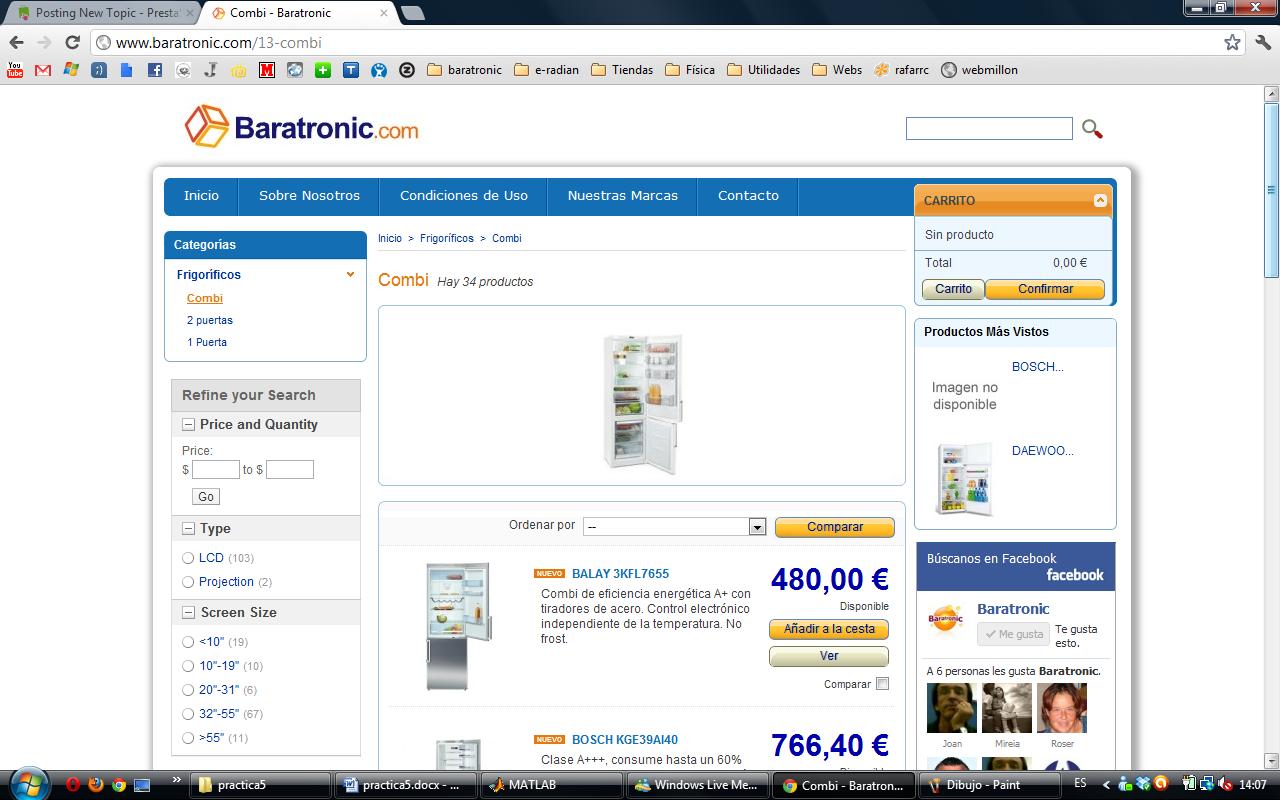The image size is (1280, 800).
Task: Open the Nuestras Marcas menu item
Action: pyautogui.click(x=623, y=196)
